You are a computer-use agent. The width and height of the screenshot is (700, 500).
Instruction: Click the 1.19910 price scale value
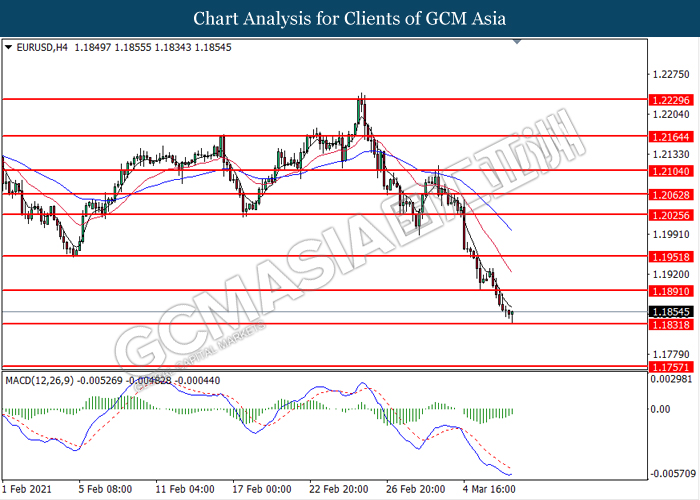click(x=671, y=234)
